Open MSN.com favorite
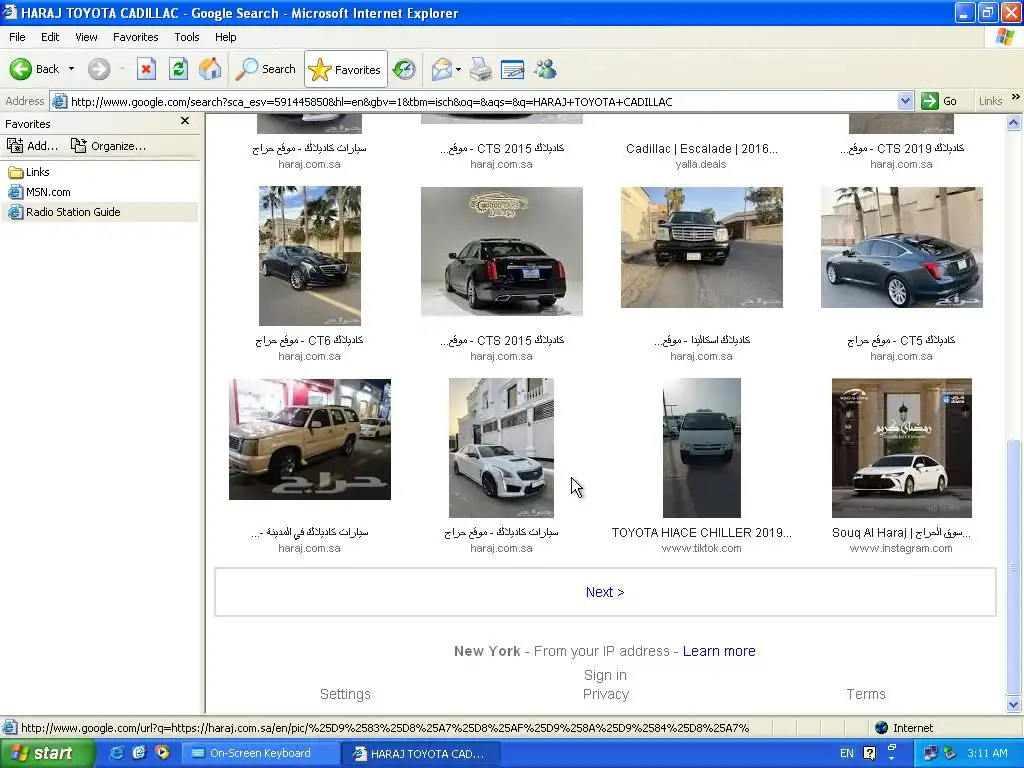The image size is (1024, 768). click(39, 192)
